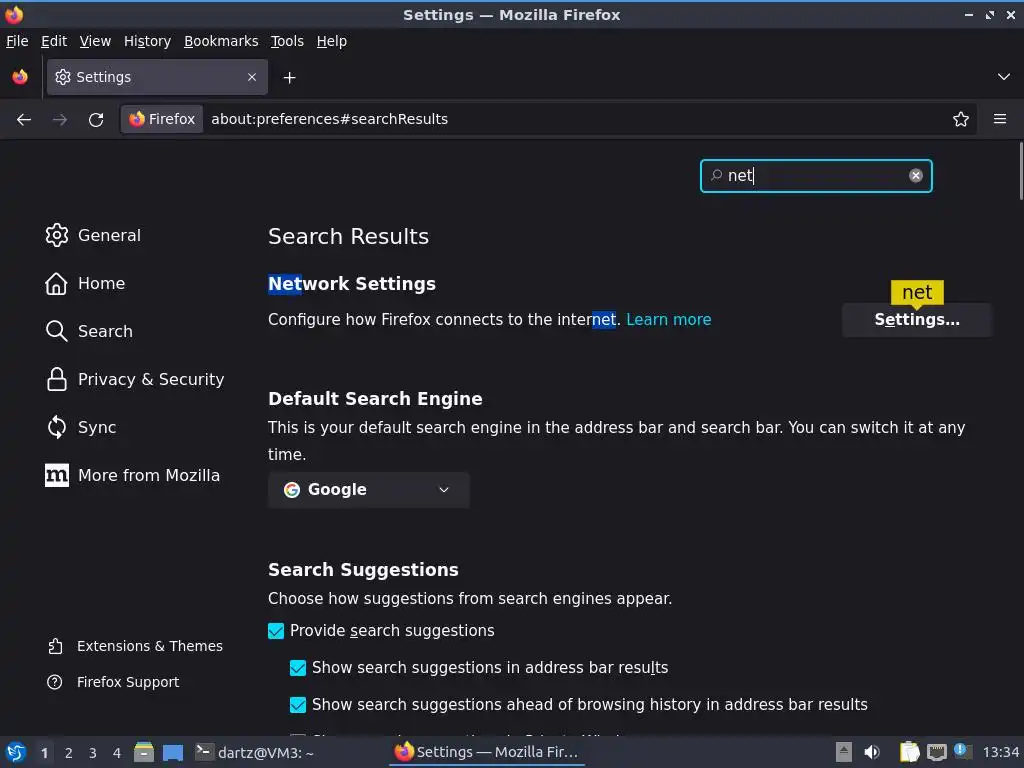The width and height of the screenshot is (1024, 768).
Task: Click the Firefox icon in title bar
Action: 14,14
